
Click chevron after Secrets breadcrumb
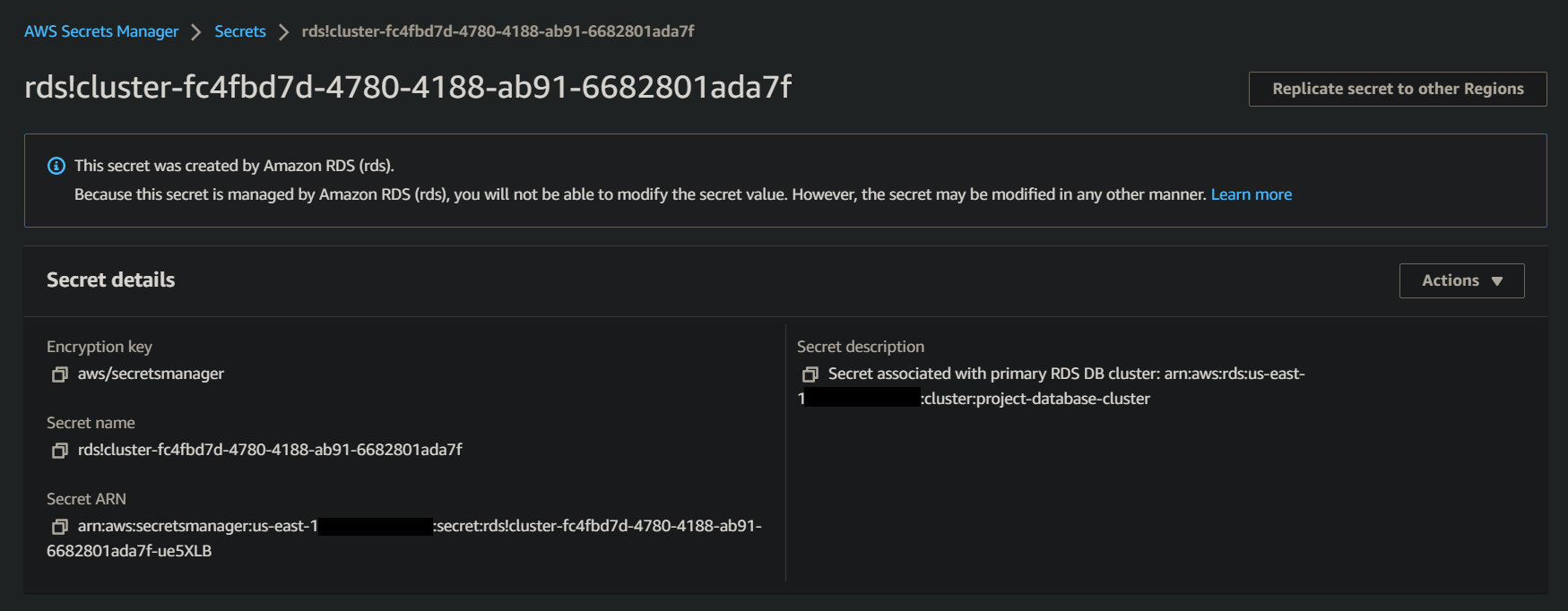pos(284,32)
